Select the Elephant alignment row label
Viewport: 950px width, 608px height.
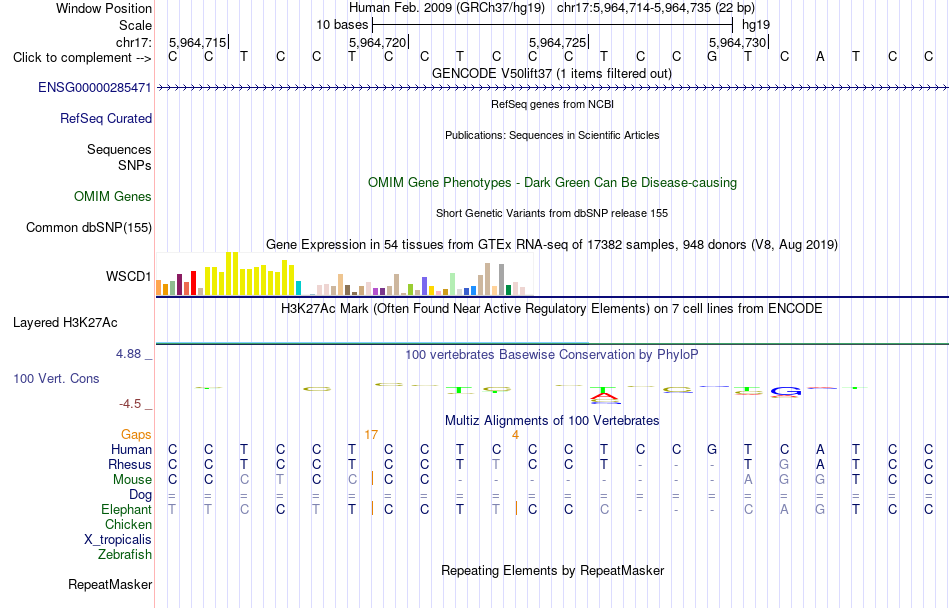coord(127,510)
